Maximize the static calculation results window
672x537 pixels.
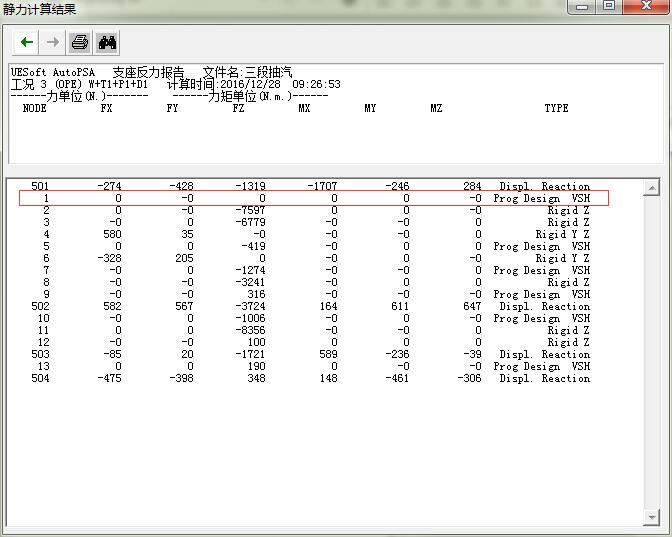(608, 7)
